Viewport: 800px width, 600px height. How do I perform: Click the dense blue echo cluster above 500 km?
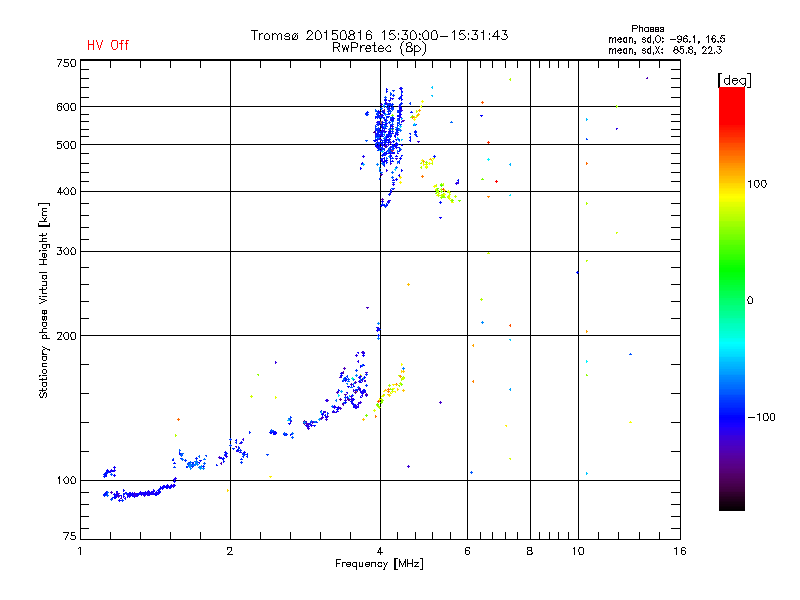click(389, 128)
